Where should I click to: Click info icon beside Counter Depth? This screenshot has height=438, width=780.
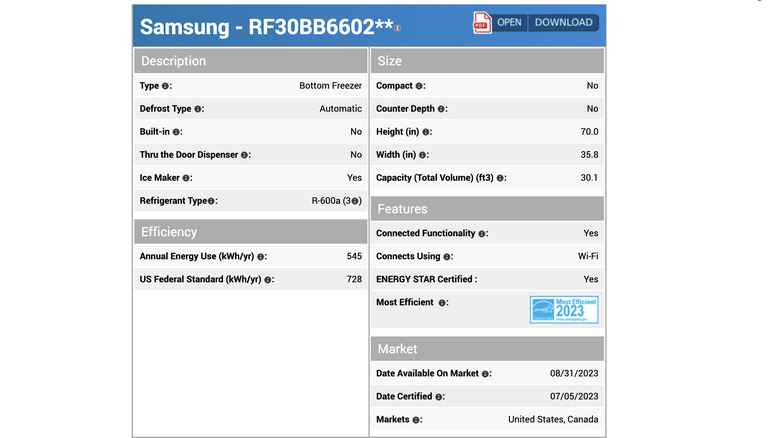[x=441, y=109]
